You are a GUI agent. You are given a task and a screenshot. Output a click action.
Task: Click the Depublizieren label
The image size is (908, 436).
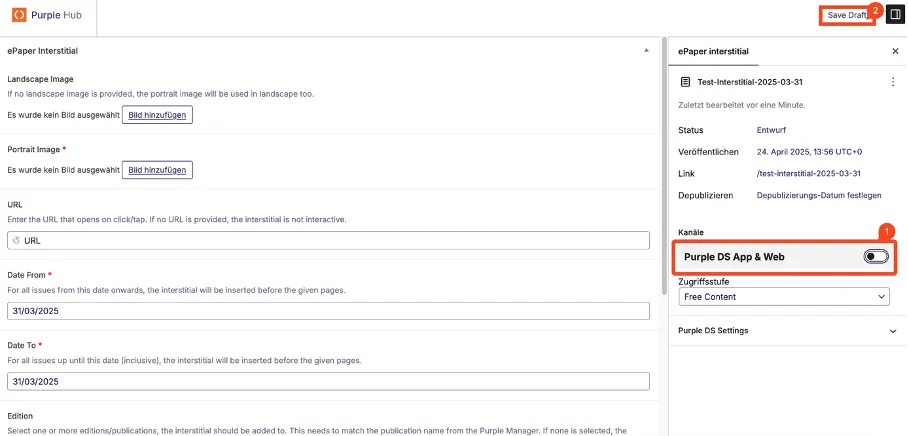pyautogui.click(x=705, y=196)
